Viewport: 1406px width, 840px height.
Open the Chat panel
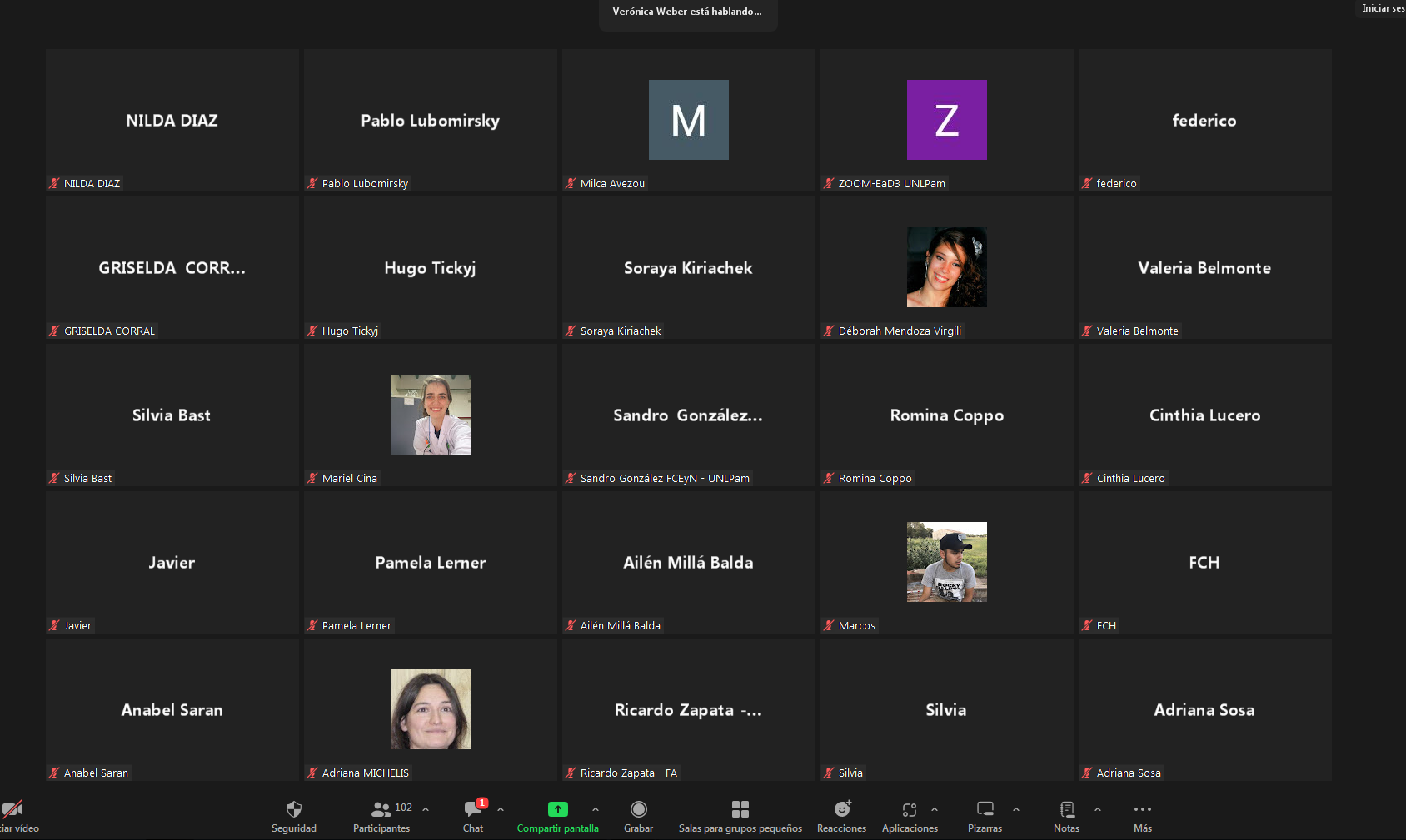click(473, 817)
